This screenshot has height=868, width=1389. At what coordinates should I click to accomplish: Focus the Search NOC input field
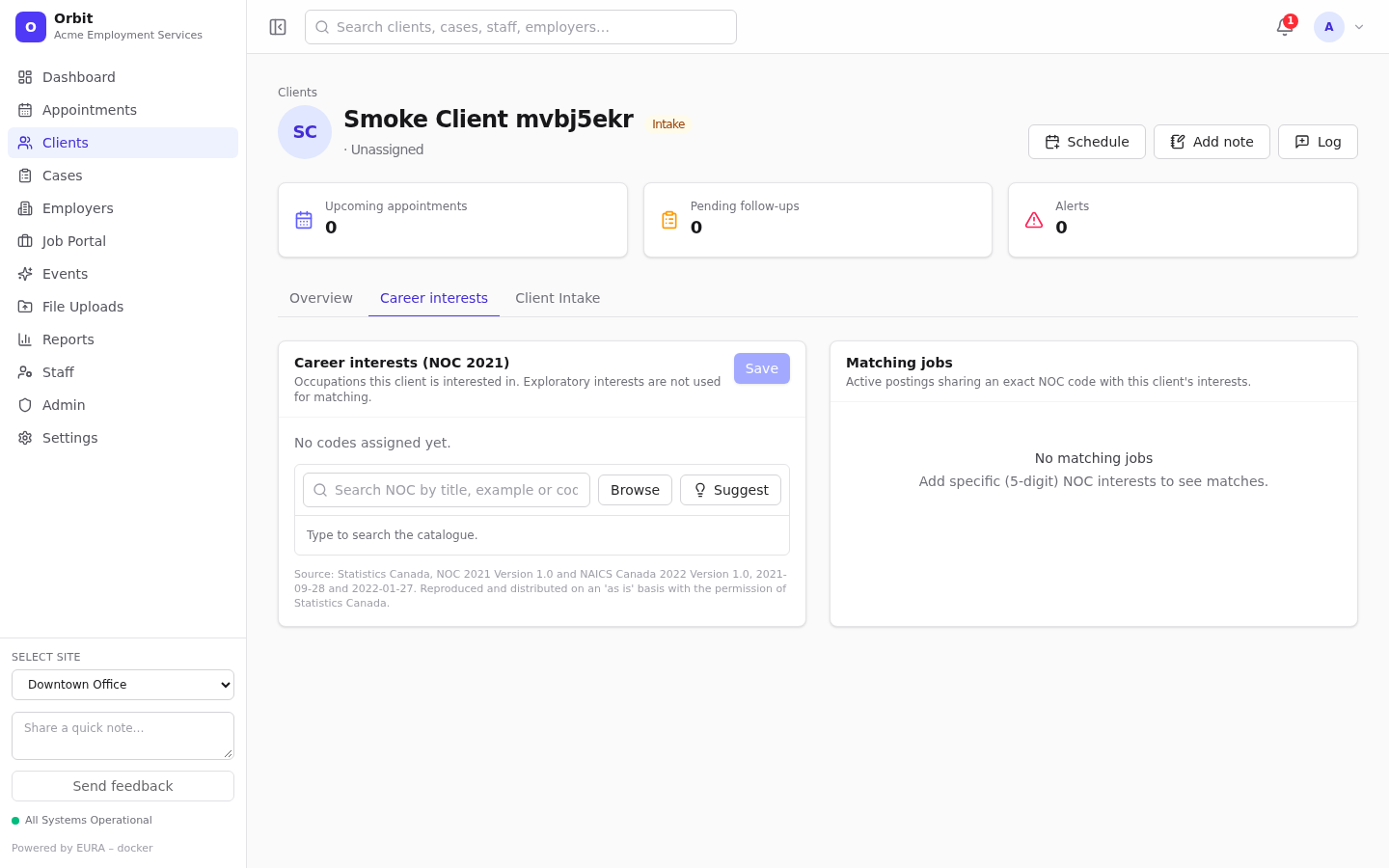point(447,490)
